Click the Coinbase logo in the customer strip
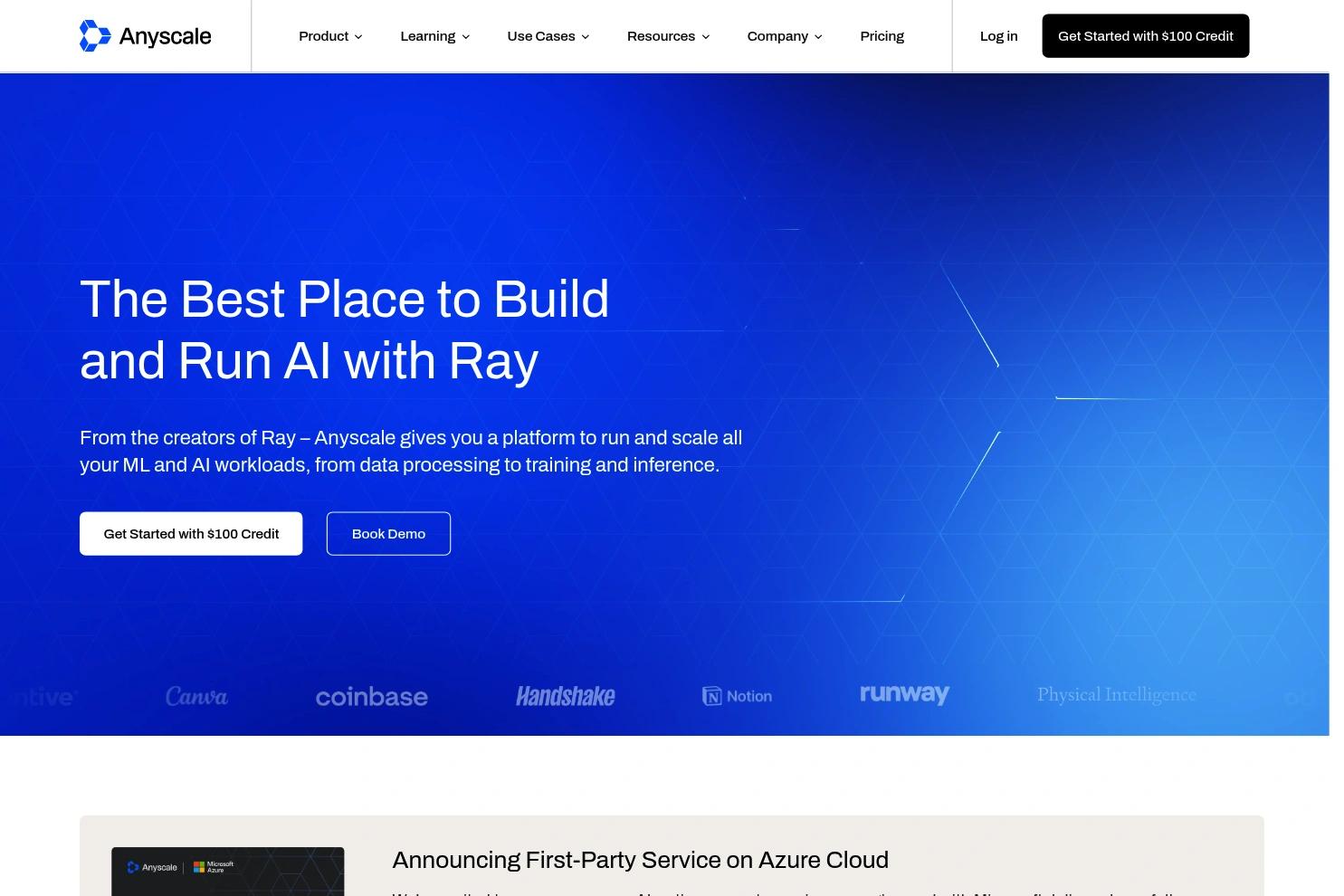Screen dimensions: 1344x896 (371, 696)
